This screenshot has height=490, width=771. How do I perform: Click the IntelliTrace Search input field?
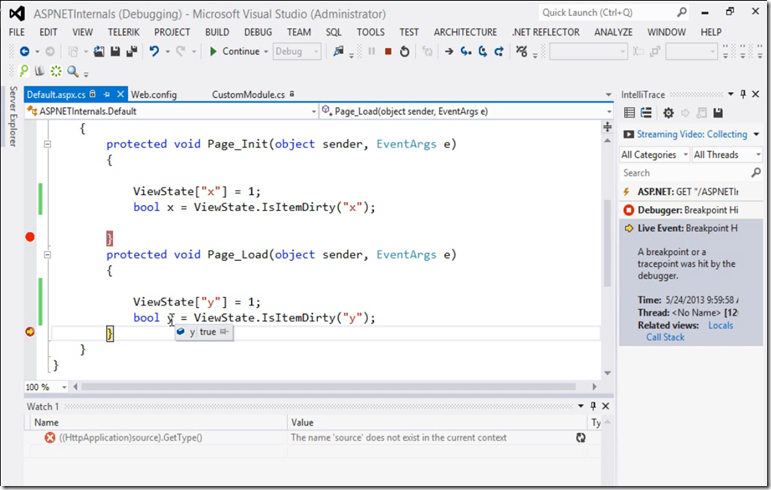pyautogui.click(x=685, y=173)
